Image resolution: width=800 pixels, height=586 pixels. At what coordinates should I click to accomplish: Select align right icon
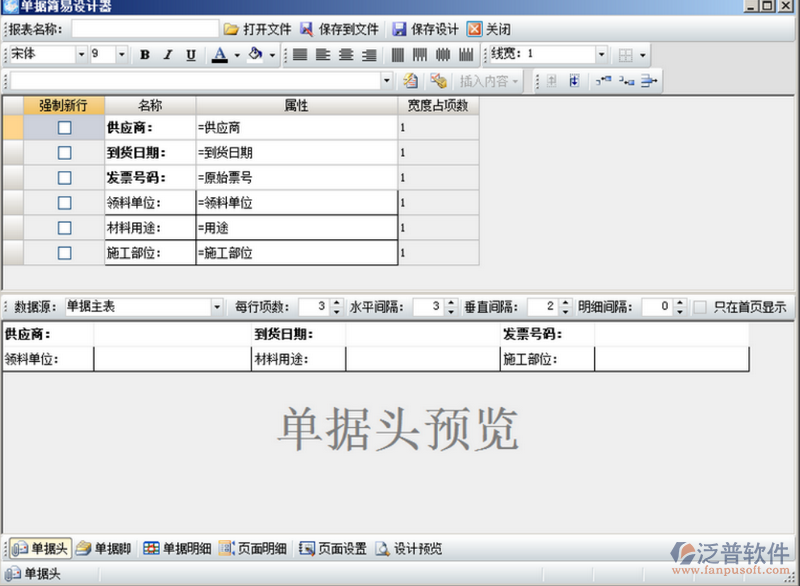[369, 55]
